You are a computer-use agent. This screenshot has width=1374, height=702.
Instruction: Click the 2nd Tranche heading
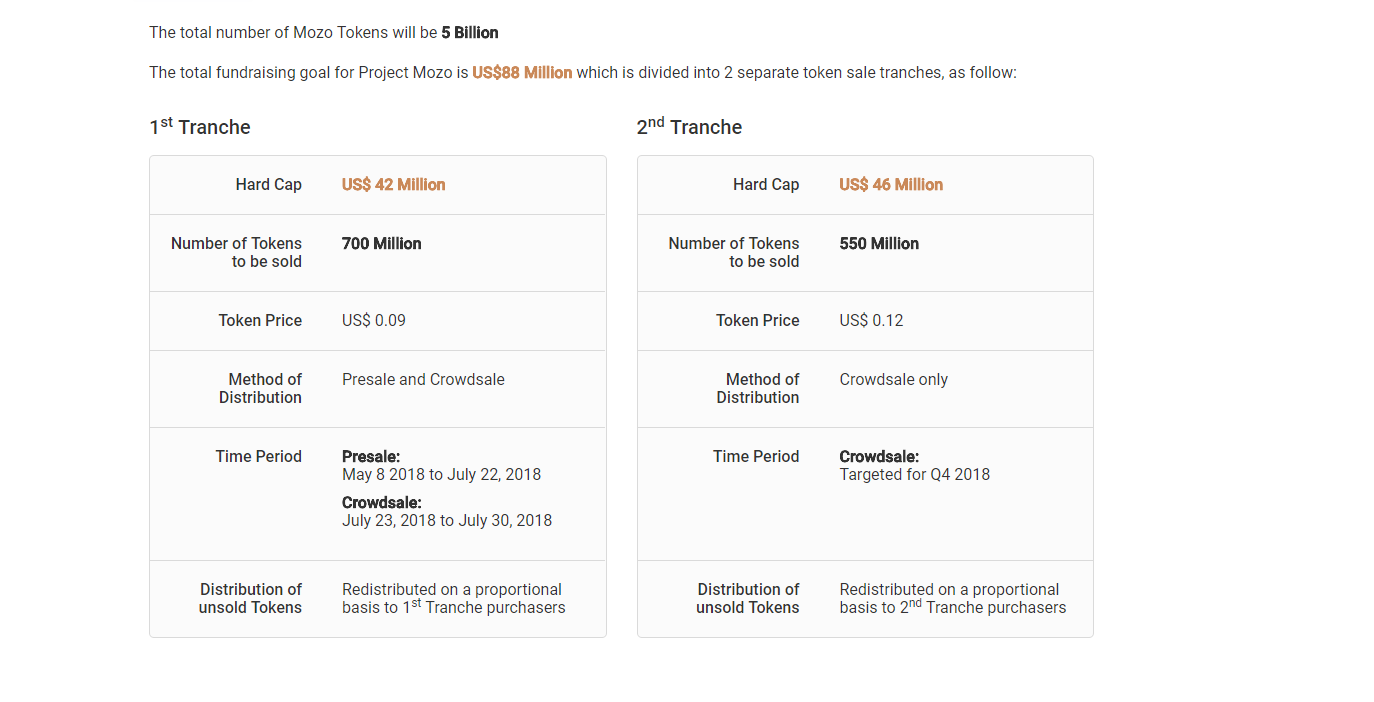click(689, 127)
